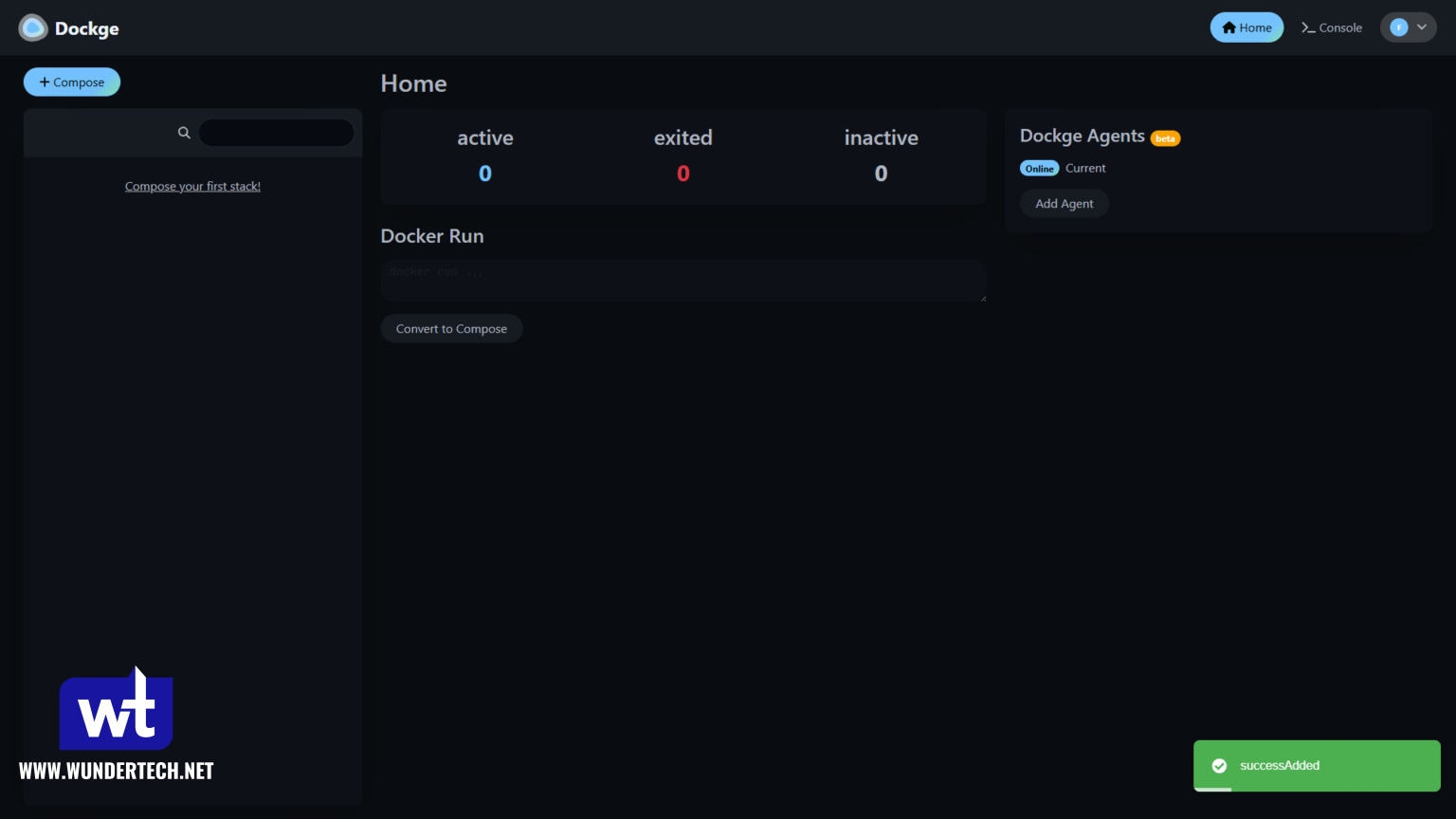Click the plus icon on the Compose button
The width and height of the screenshot is (1456, 819).
pyautogui.click(x=45, y=82)
